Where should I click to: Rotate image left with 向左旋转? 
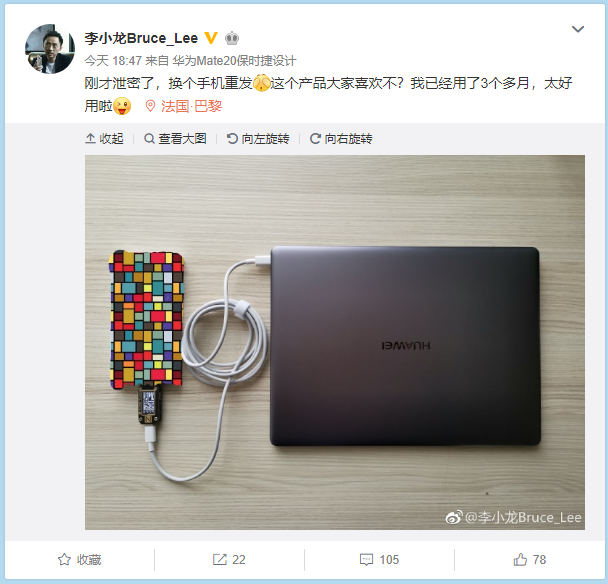pyautogui.click(x=258, y=138)
